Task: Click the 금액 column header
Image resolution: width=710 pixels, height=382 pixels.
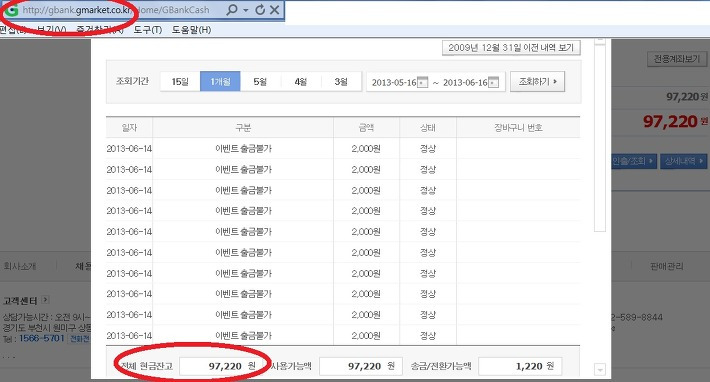Action: [x=366, y=128]
